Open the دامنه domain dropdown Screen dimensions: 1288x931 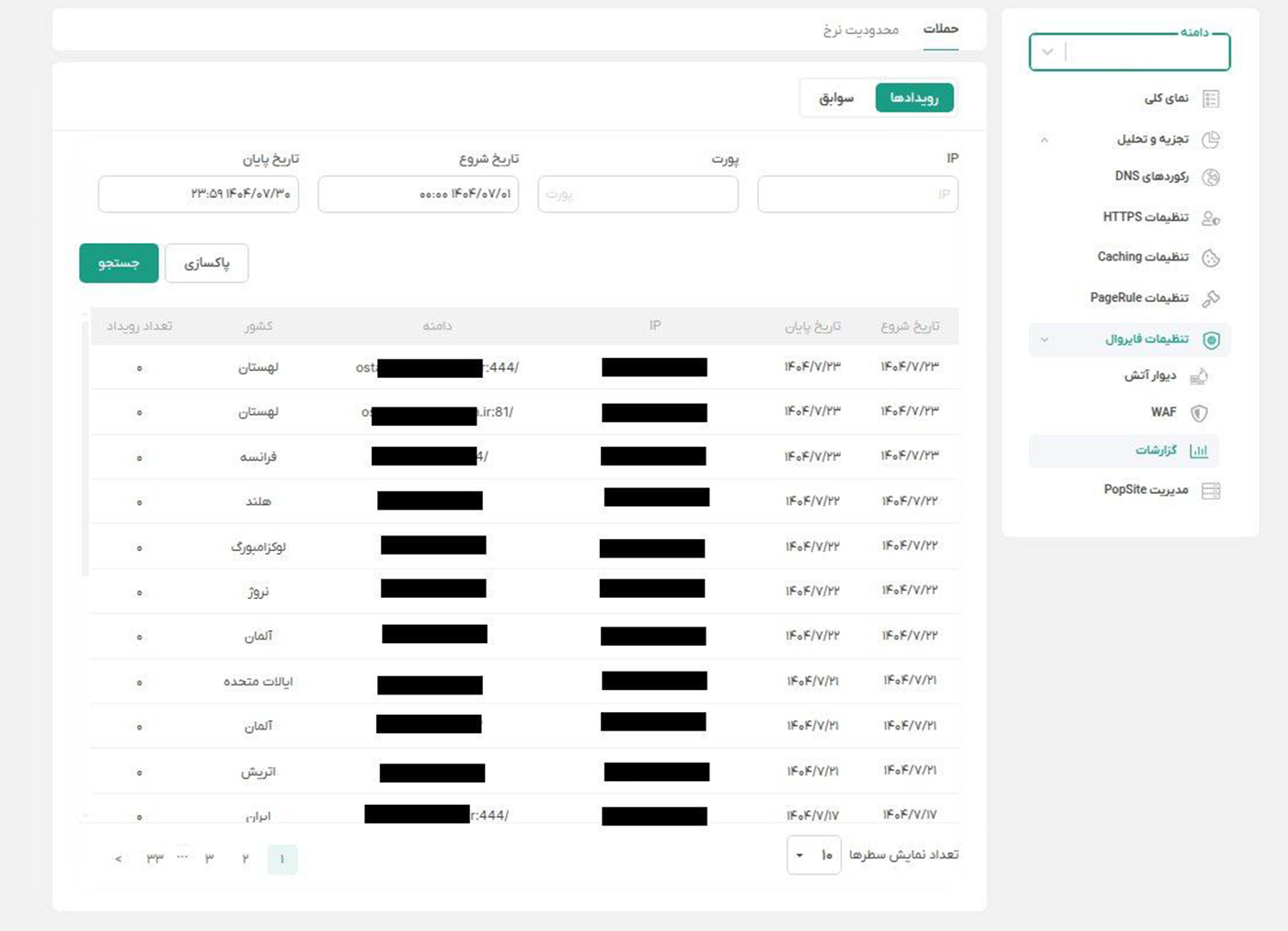pyautogui.click(x=1047, y=52)
